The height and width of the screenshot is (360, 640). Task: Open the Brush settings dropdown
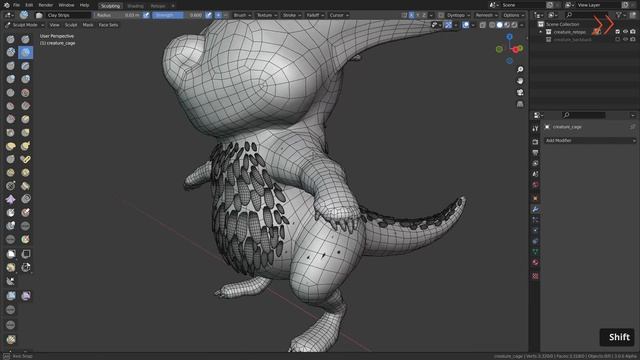242,15
